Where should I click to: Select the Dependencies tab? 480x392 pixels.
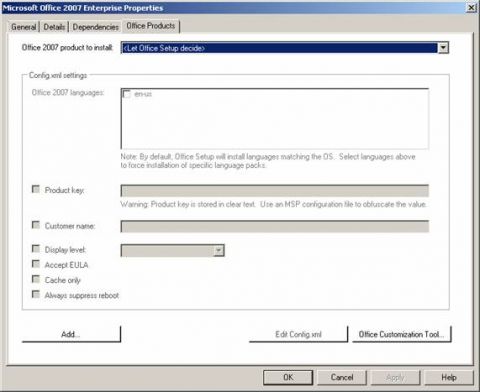(95, 27)
